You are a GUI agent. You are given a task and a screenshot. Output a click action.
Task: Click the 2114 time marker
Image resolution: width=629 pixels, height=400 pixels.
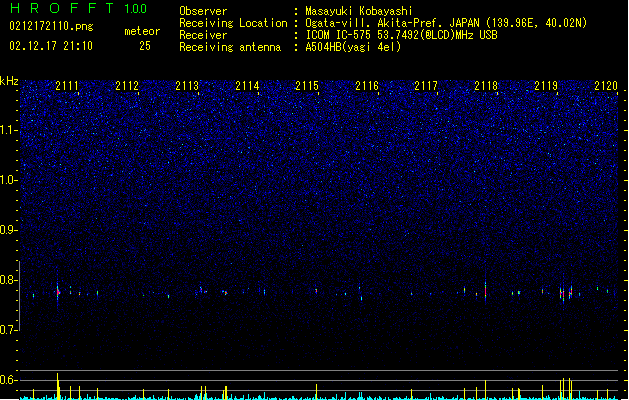coord(247,86)
